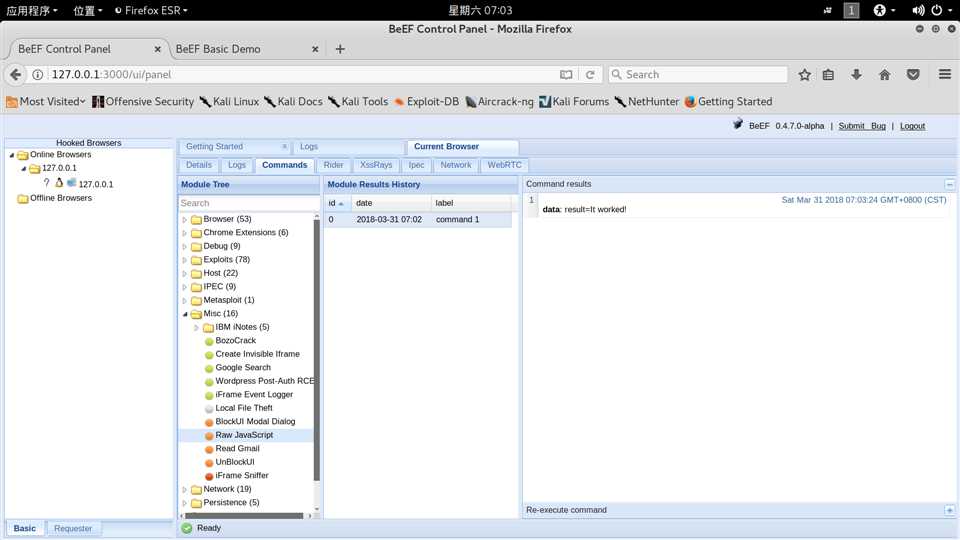Expand the Re-execute command panel
This screenshot has height=540, width=960.
(x=949, y=510)
